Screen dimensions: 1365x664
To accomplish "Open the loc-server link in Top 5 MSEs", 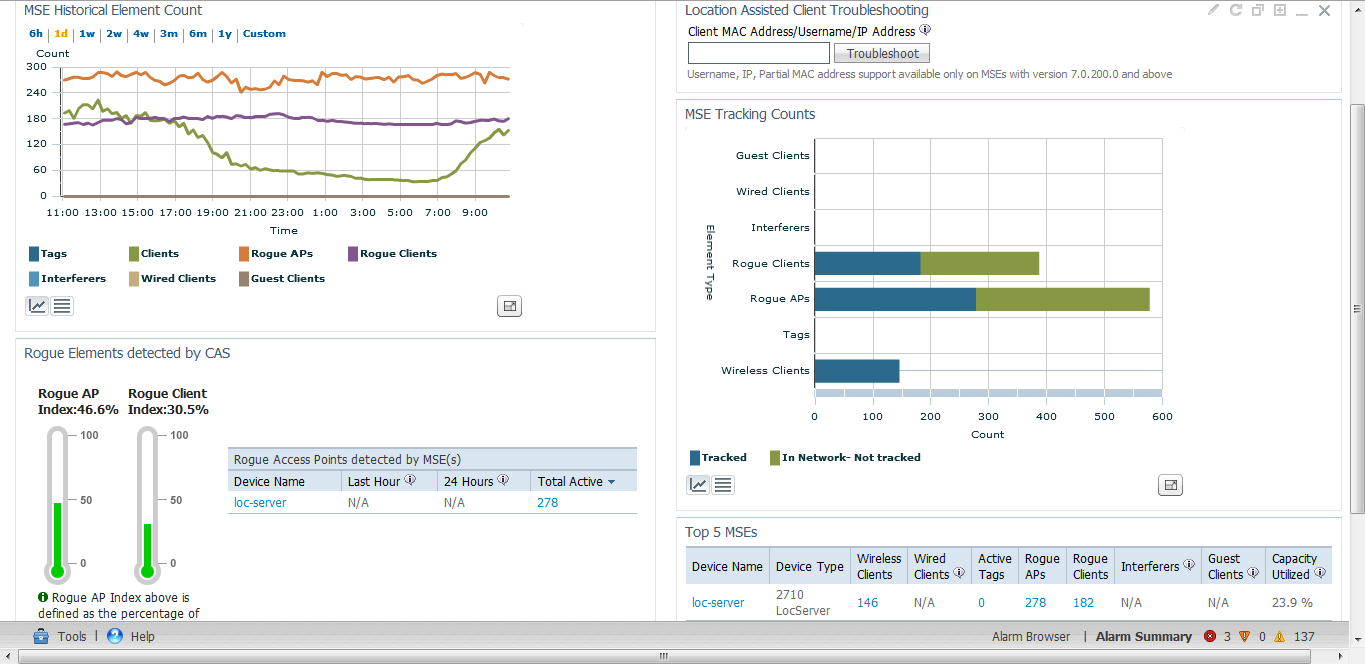I will [718, 603].
